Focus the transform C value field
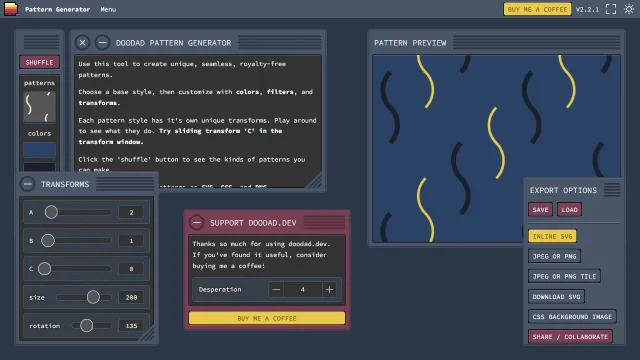640x360 pixels. click(131, 269)
